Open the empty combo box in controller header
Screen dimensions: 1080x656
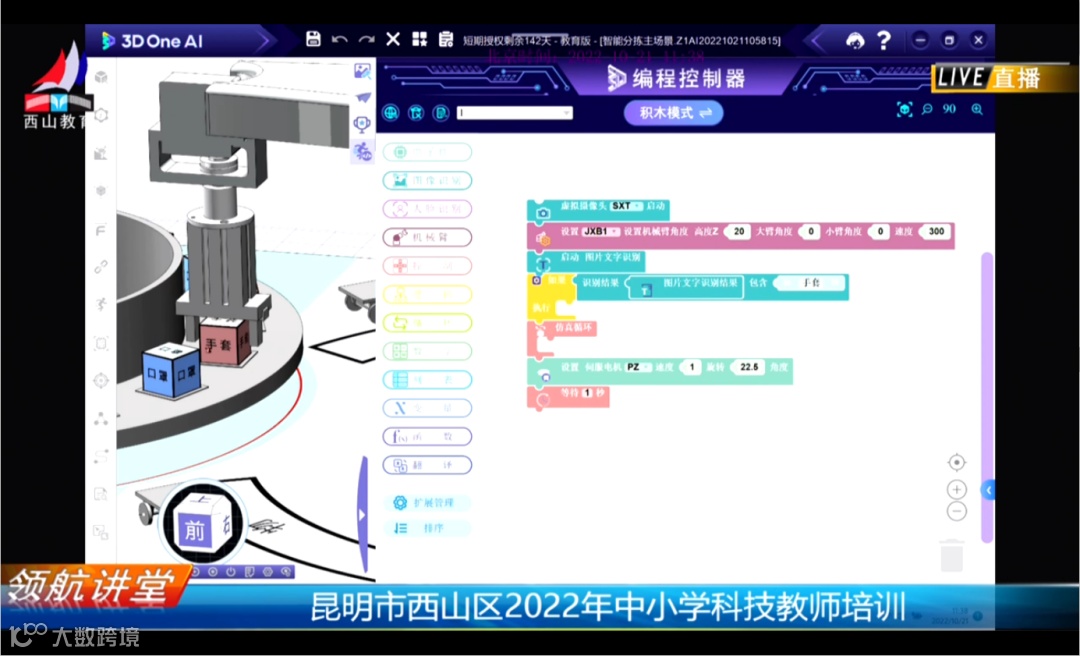(x=514, y=112)
